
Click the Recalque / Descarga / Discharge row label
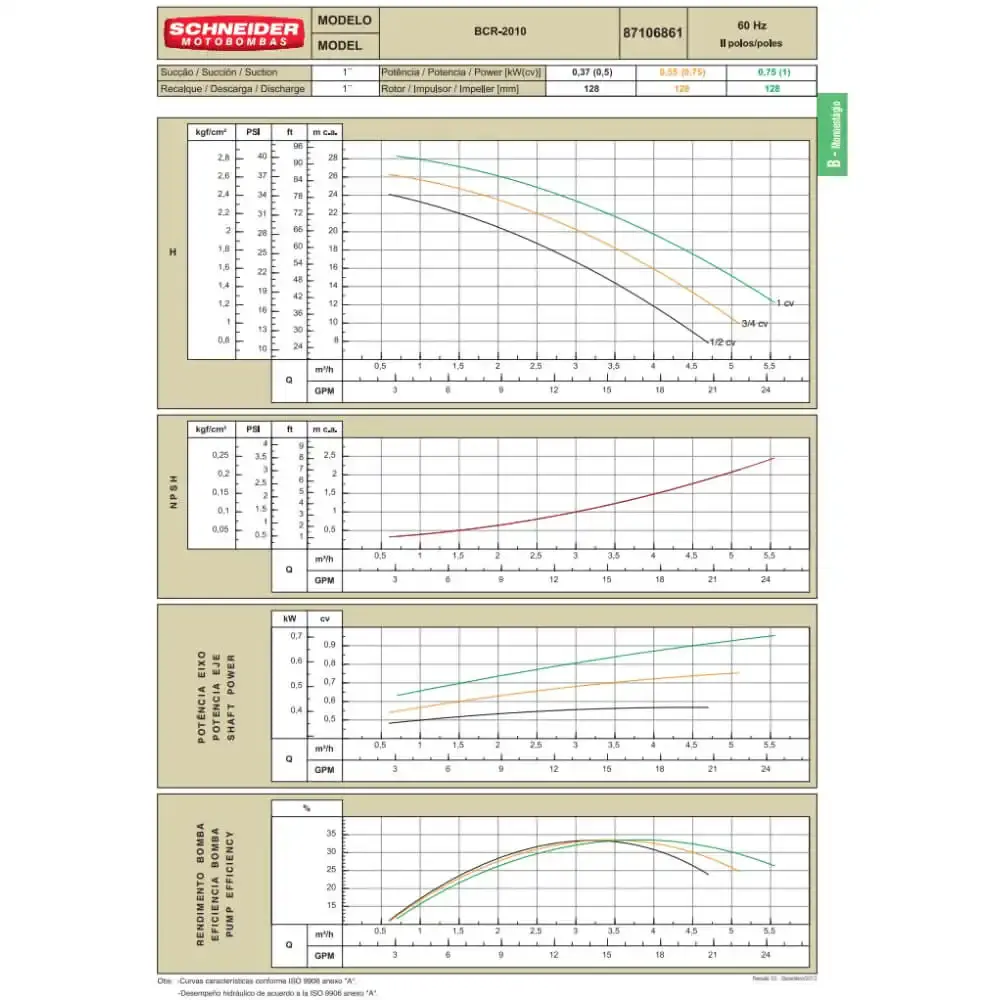click(232, 89)
